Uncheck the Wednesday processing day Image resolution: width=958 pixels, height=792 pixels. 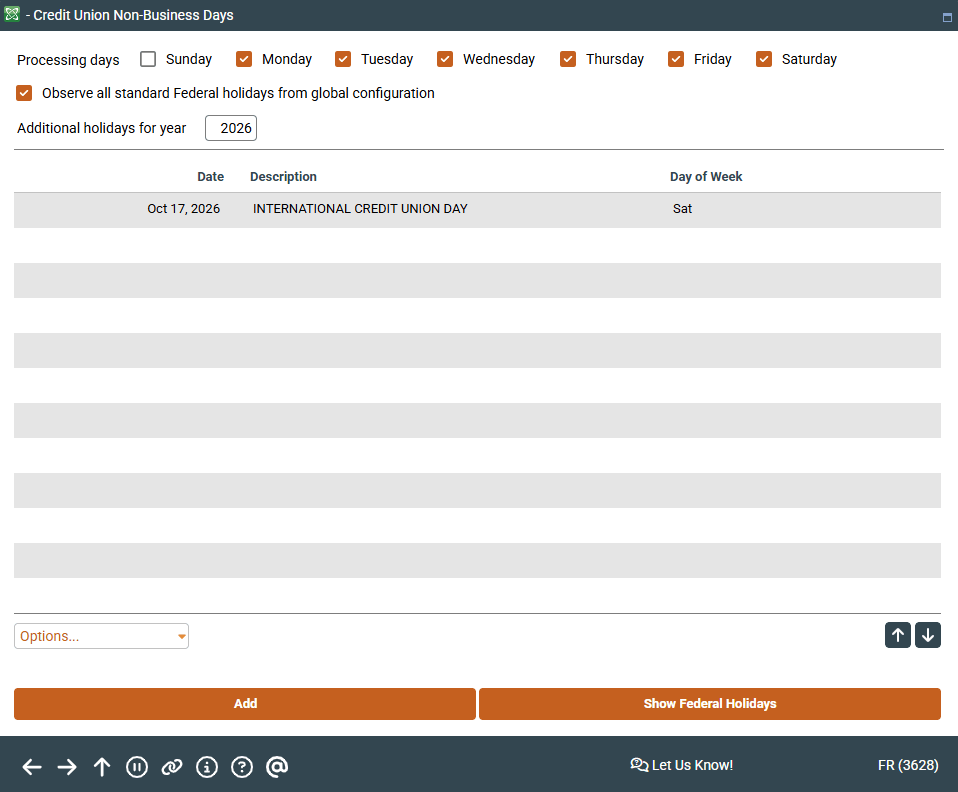click(446, 59)
